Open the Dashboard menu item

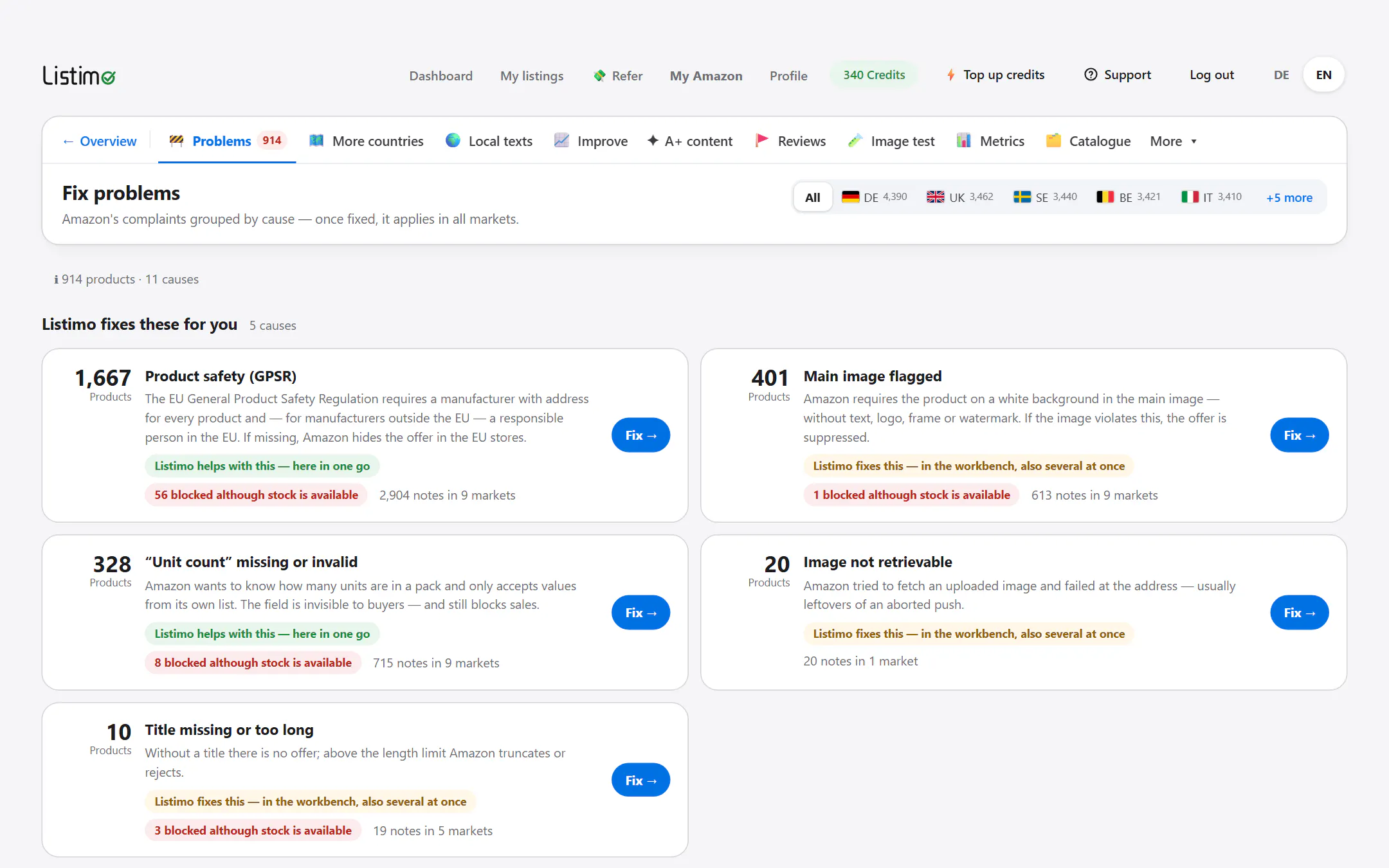point(440,76)
